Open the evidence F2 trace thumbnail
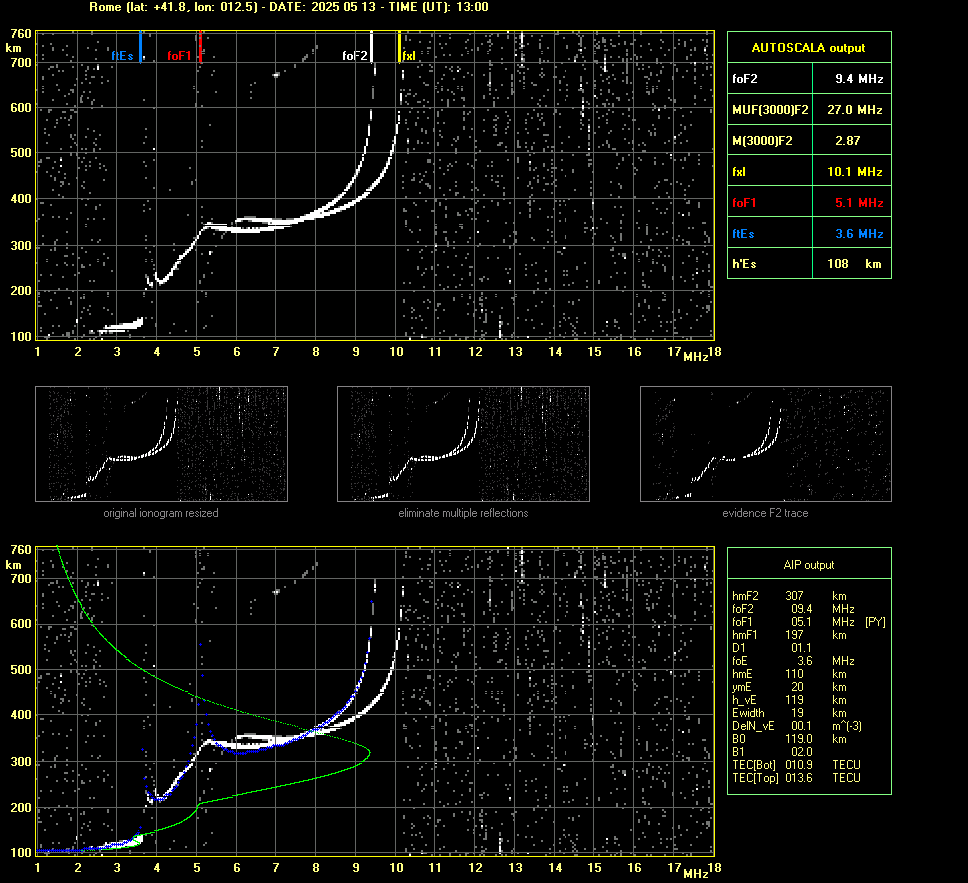 tap(766, 444)
